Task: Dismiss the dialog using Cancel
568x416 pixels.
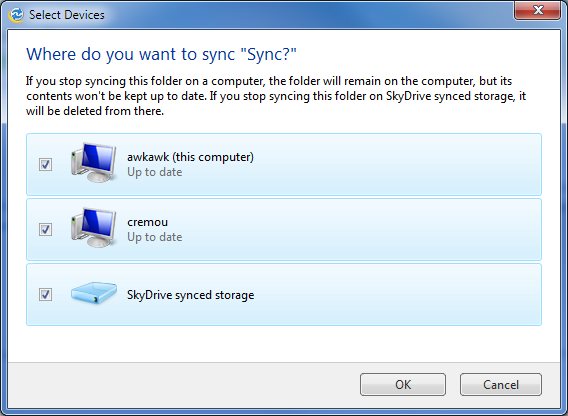Action: coord(501,384)
